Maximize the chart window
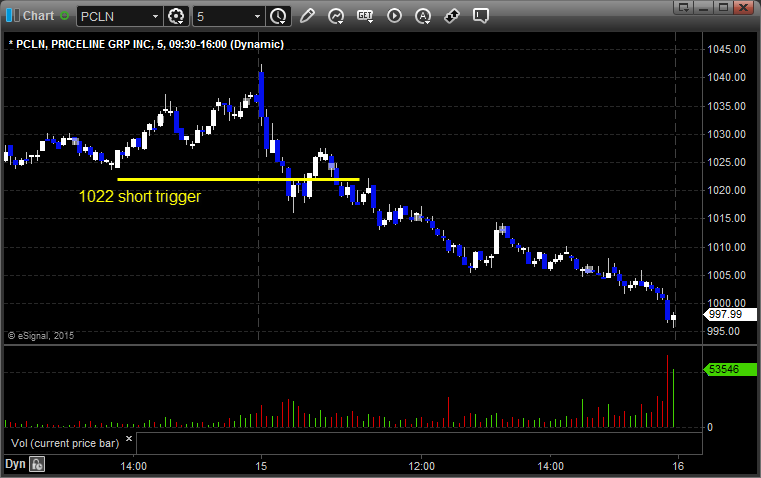This screenshot has height=478, width=761. (x=723, y=7)
